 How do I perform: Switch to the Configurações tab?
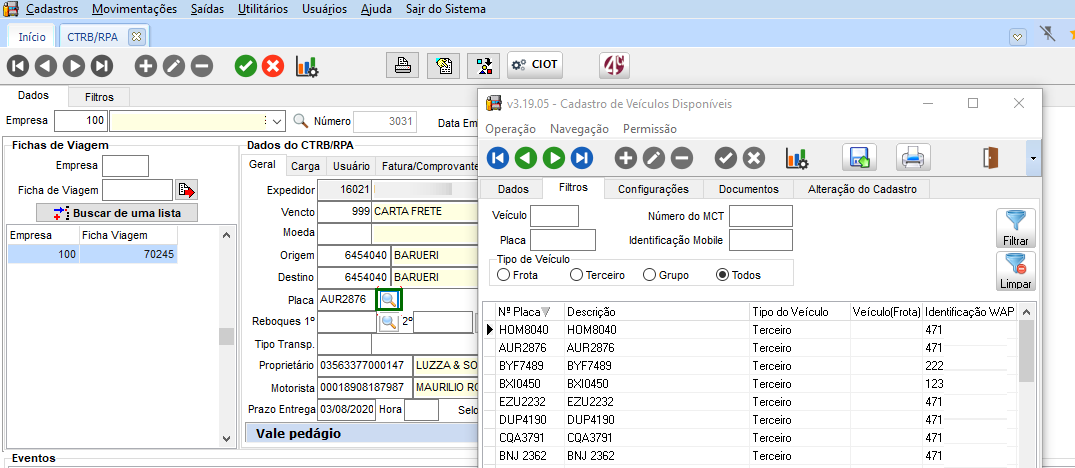click(x=652, y=189)
